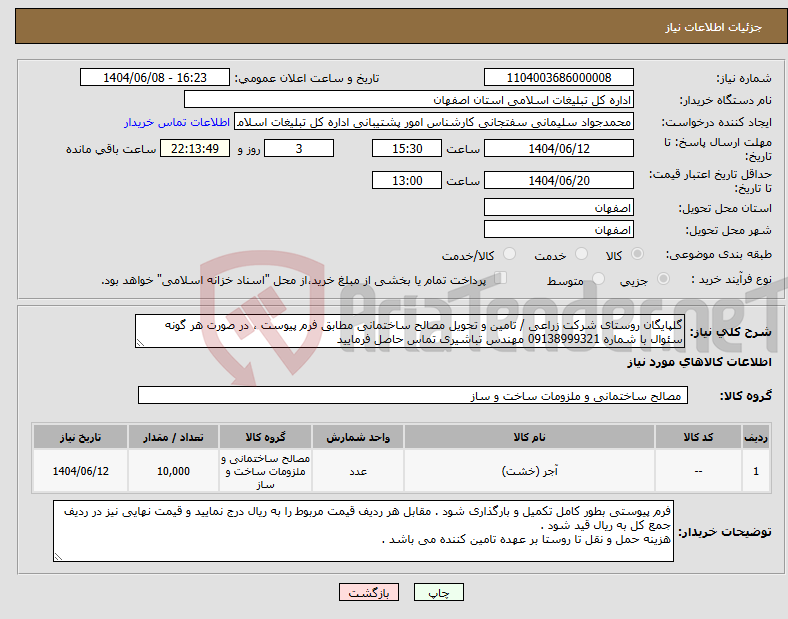Click the buyer organization name field

point(409,100)
